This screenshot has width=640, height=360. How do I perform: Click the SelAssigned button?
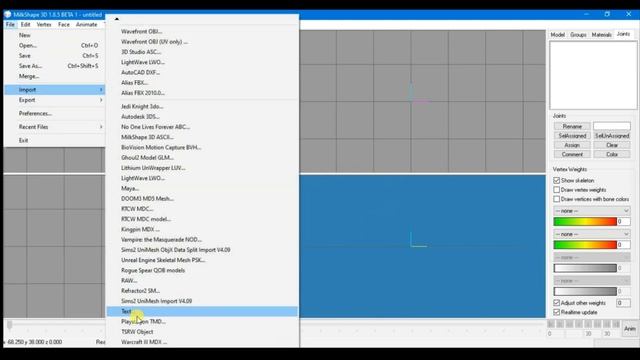(x=572, y=136)
